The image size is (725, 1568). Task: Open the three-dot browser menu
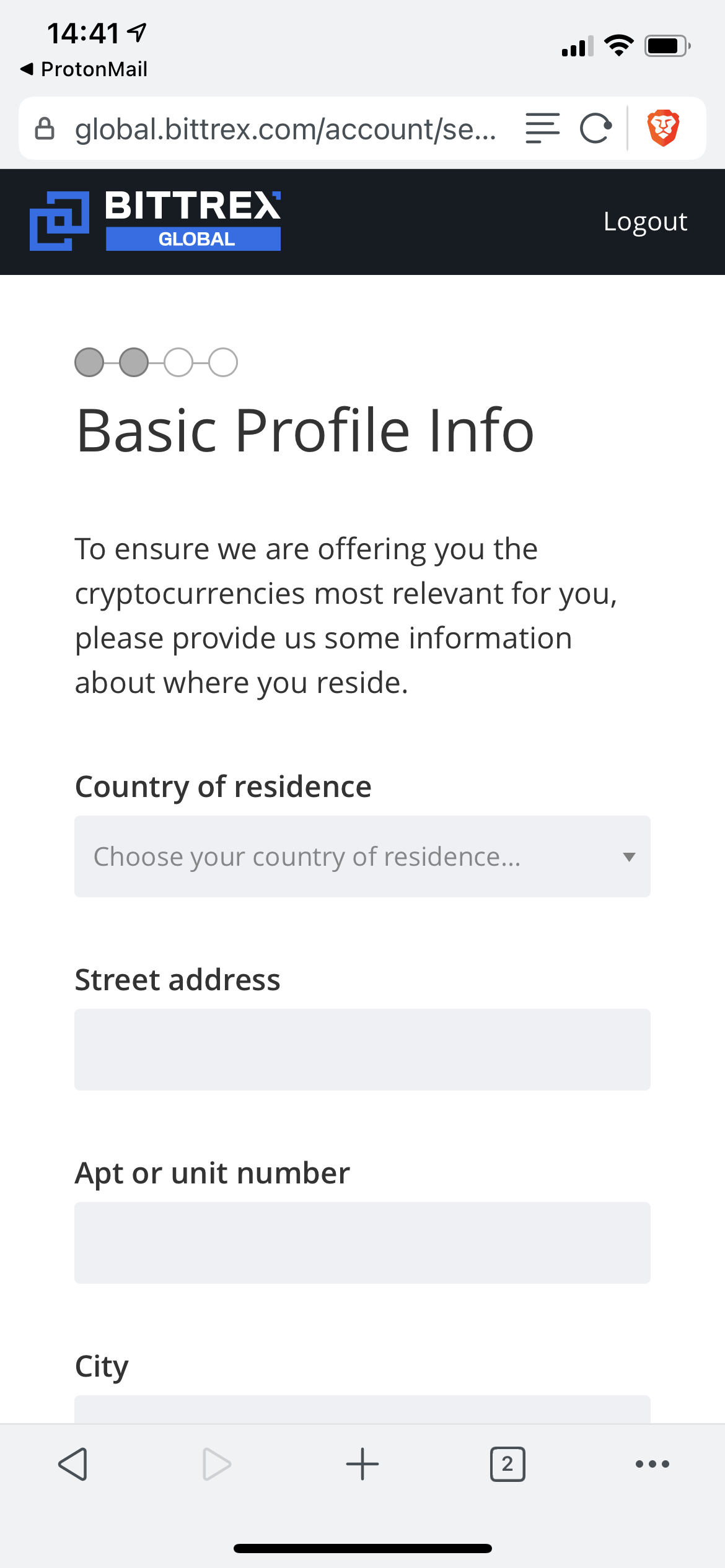pos(652,1464)
